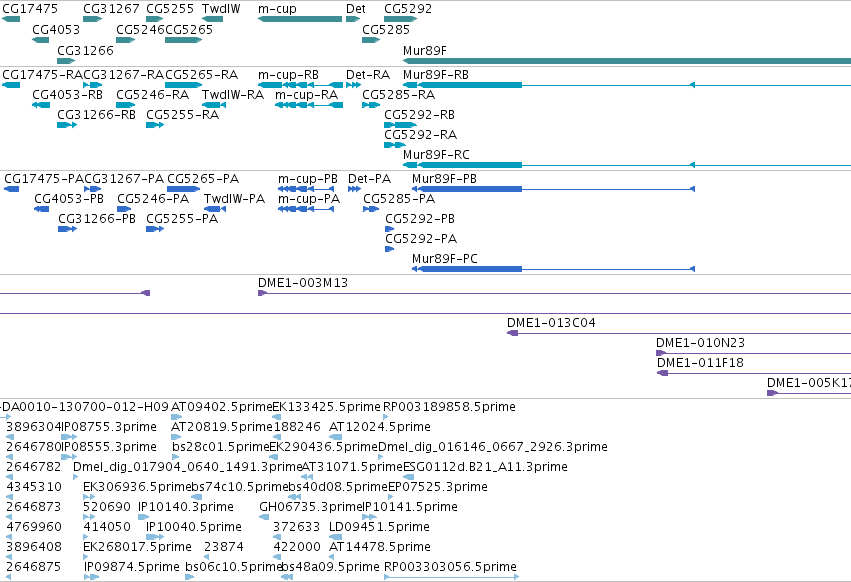Click transcript CG4053-RB label

click(x=67, y=94)
